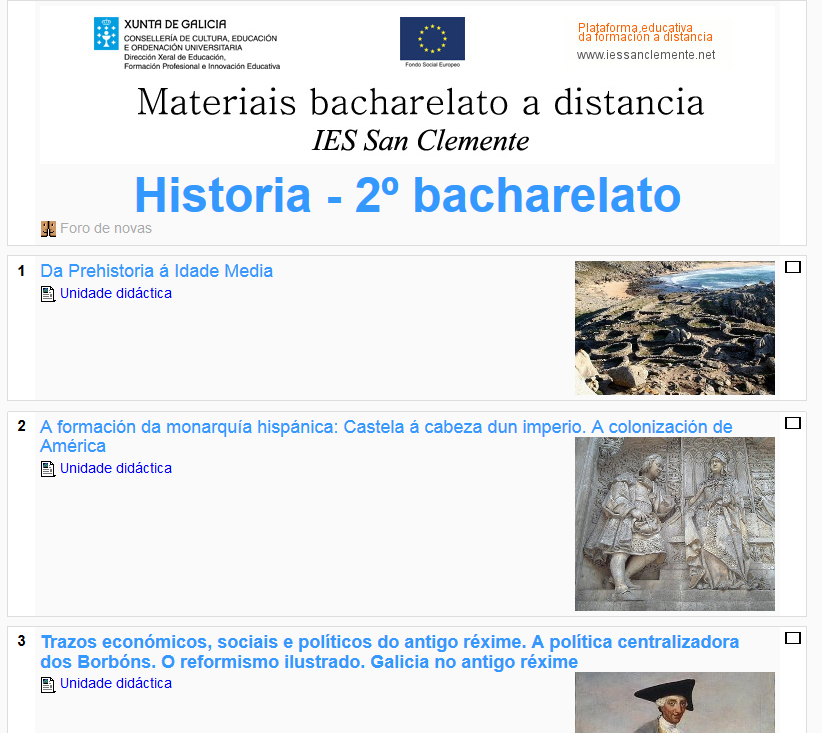Open Unidade didáctica under Da Prehistoria section
This screenshot has width=822, height=733.
pos(116,294)
